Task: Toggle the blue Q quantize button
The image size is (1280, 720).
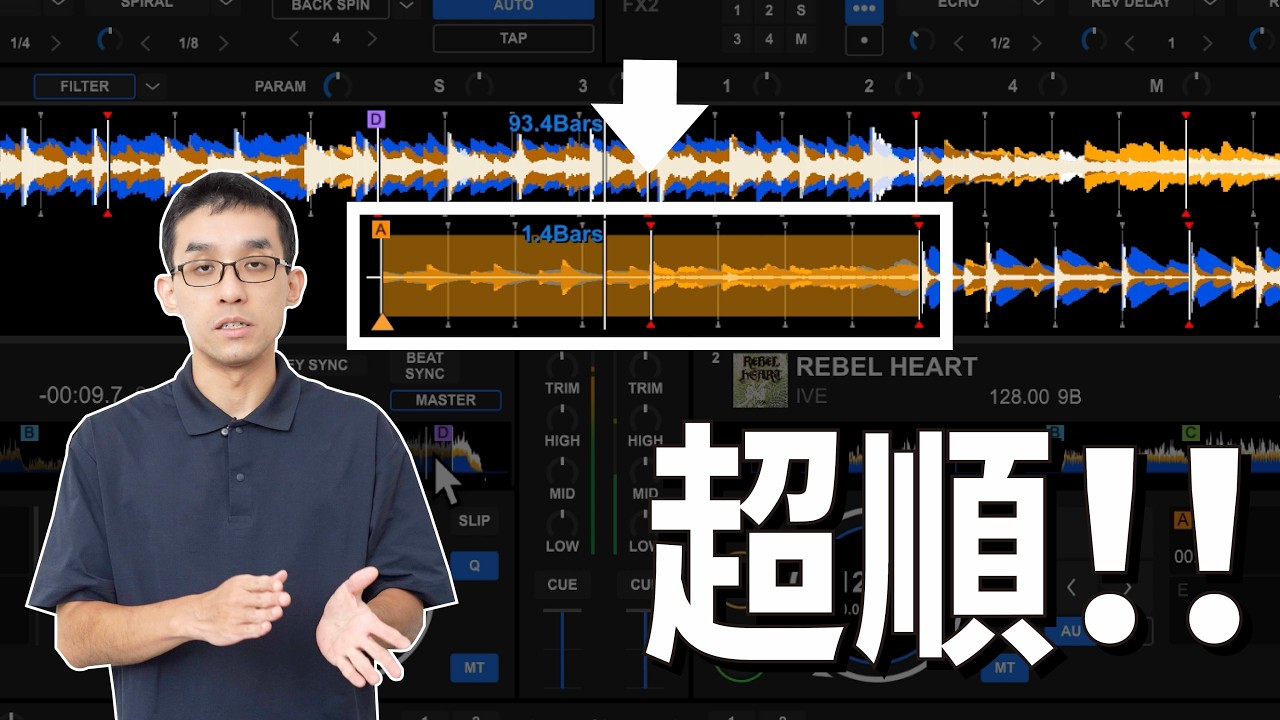Action: click(474, 566)
